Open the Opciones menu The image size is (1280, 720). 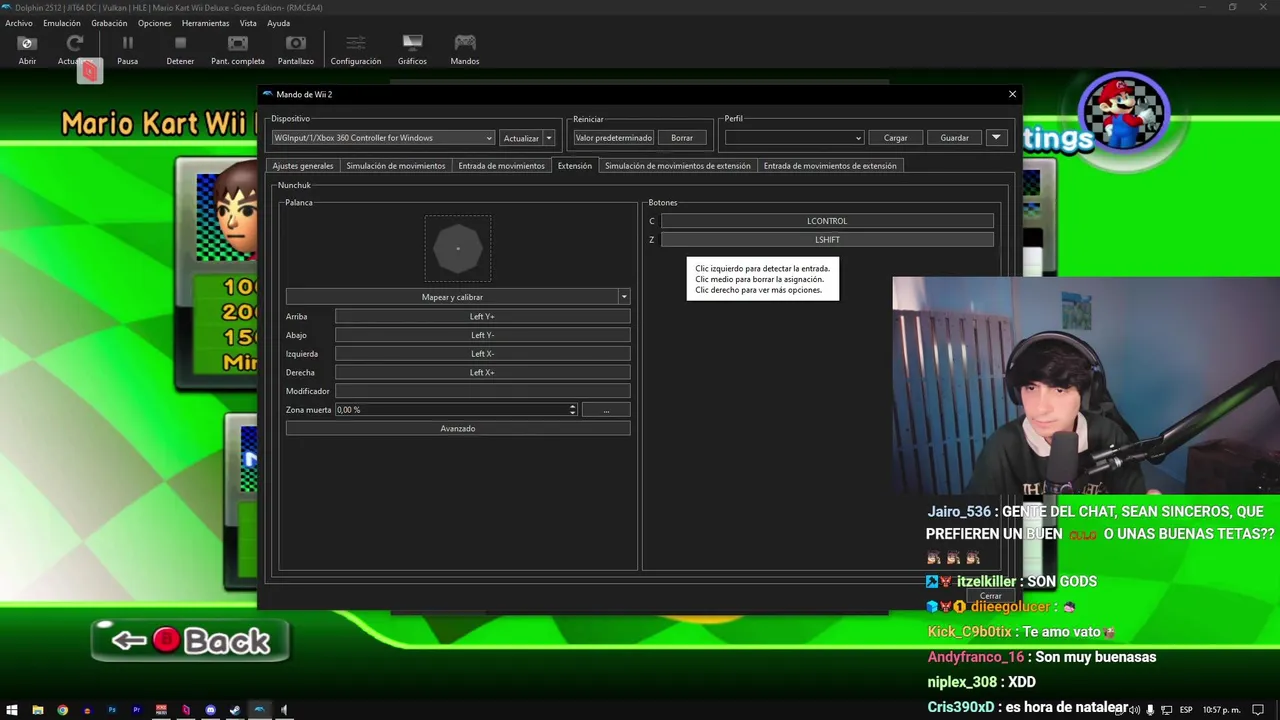[154, 23]
